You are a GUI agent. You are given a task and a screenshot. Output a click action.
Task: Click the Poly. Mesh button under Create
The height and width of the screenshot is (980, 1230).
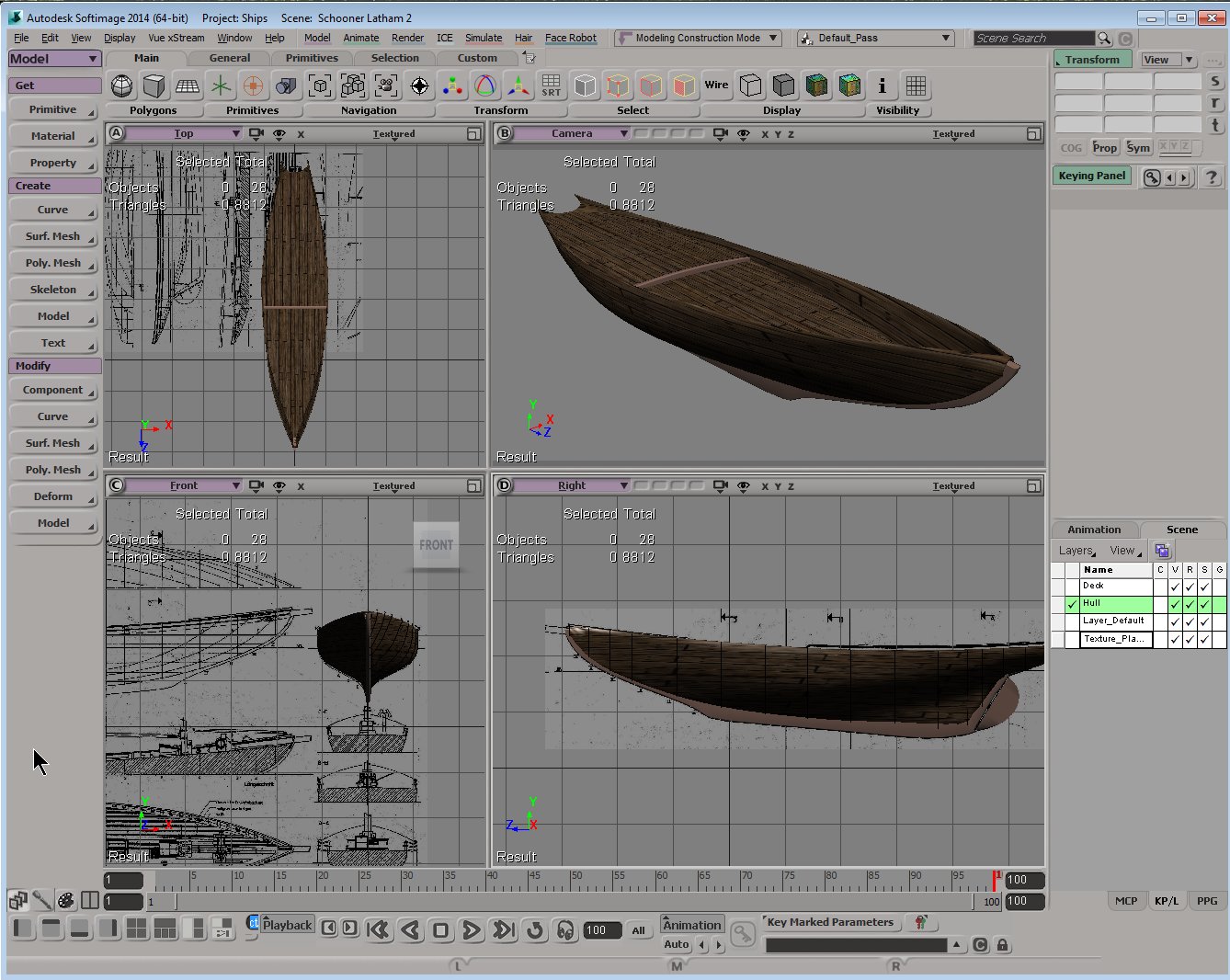pyautogui.click(x=53, y=263)
